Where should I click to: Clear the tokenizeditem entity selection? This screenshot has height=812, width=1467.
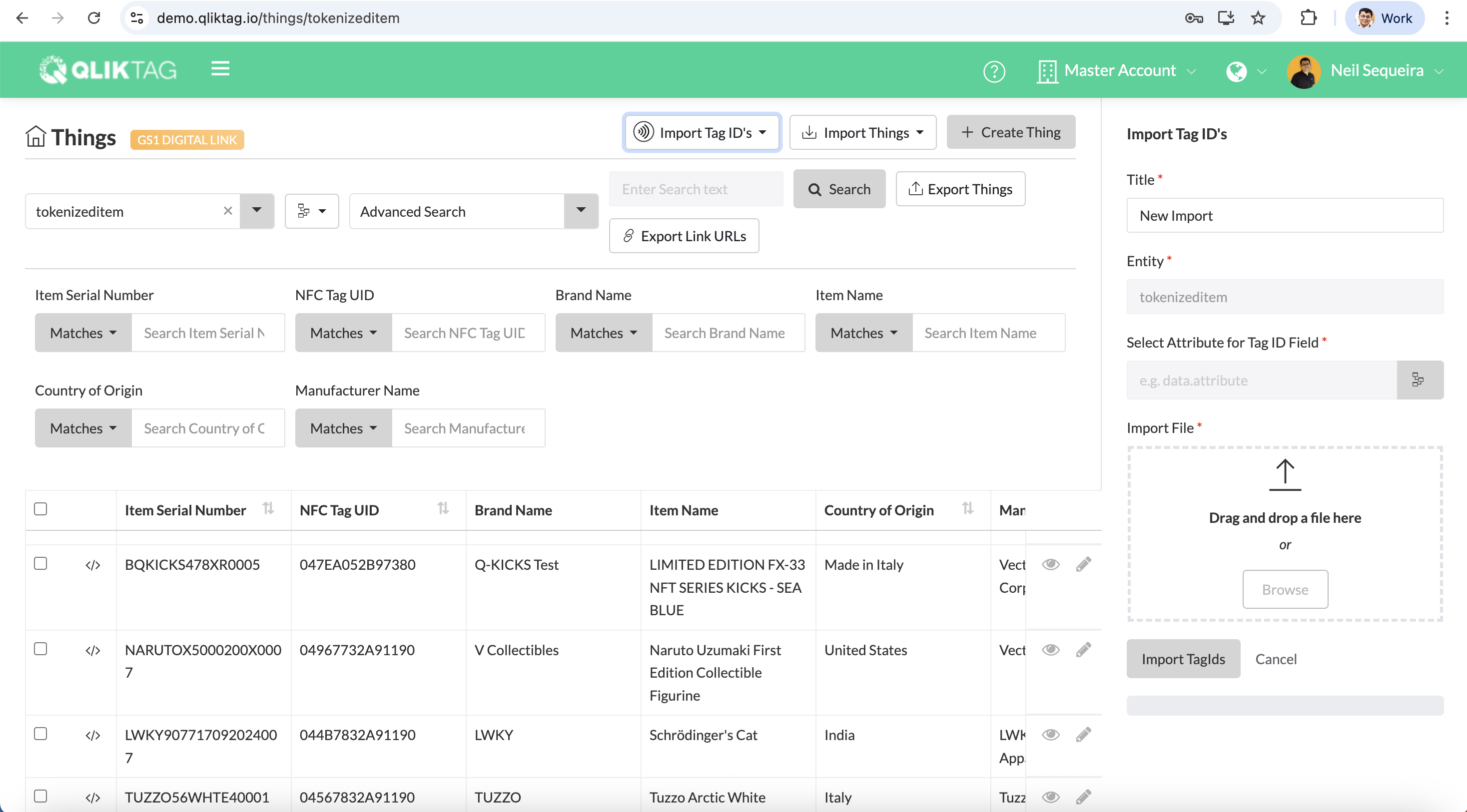coord(228,211)
